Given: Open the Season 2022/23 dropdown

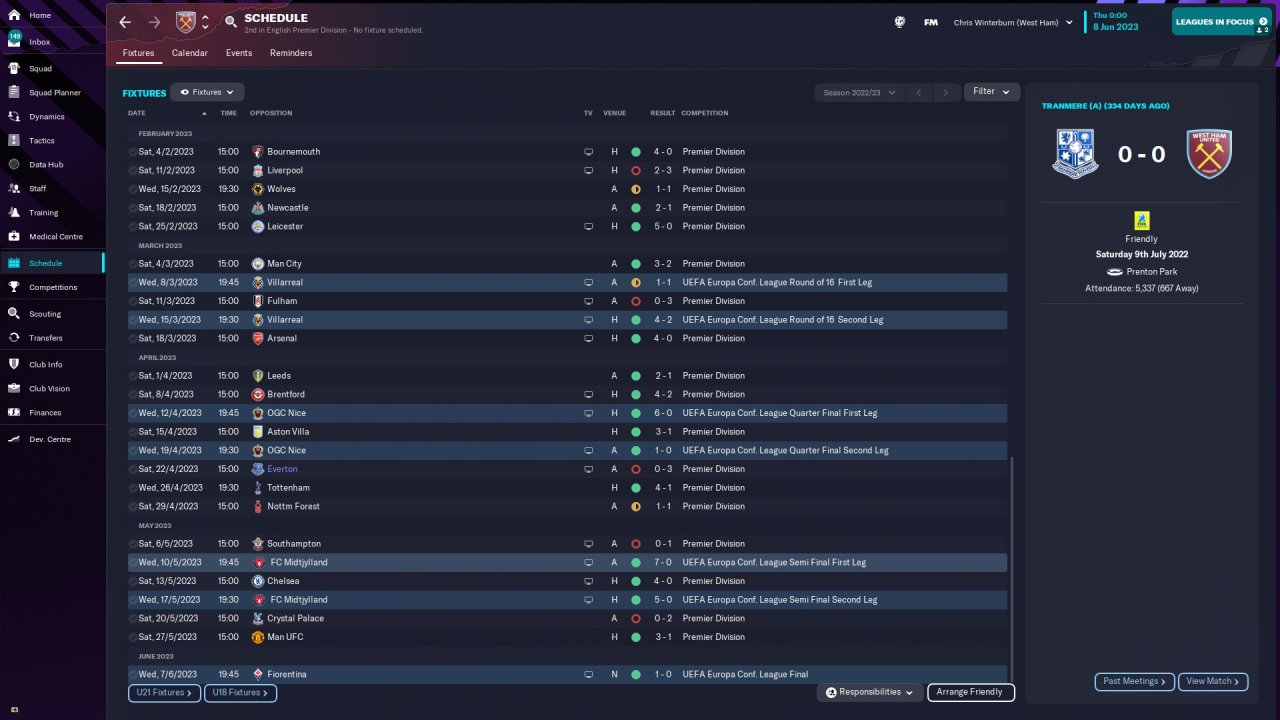Looking at the screenshot, I should [859, 92].
